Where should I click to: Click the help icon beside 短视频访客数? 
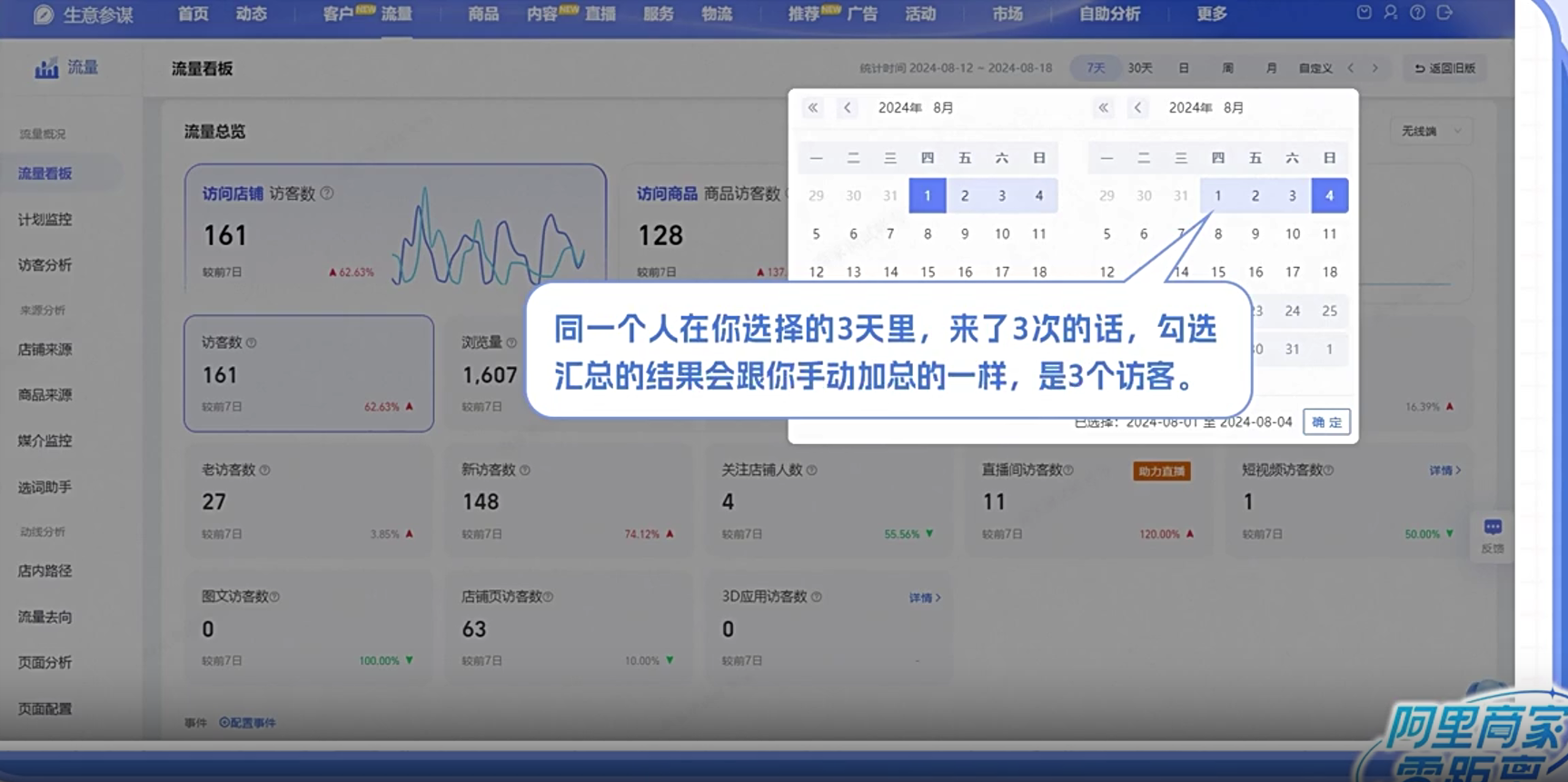point(1328,470)
